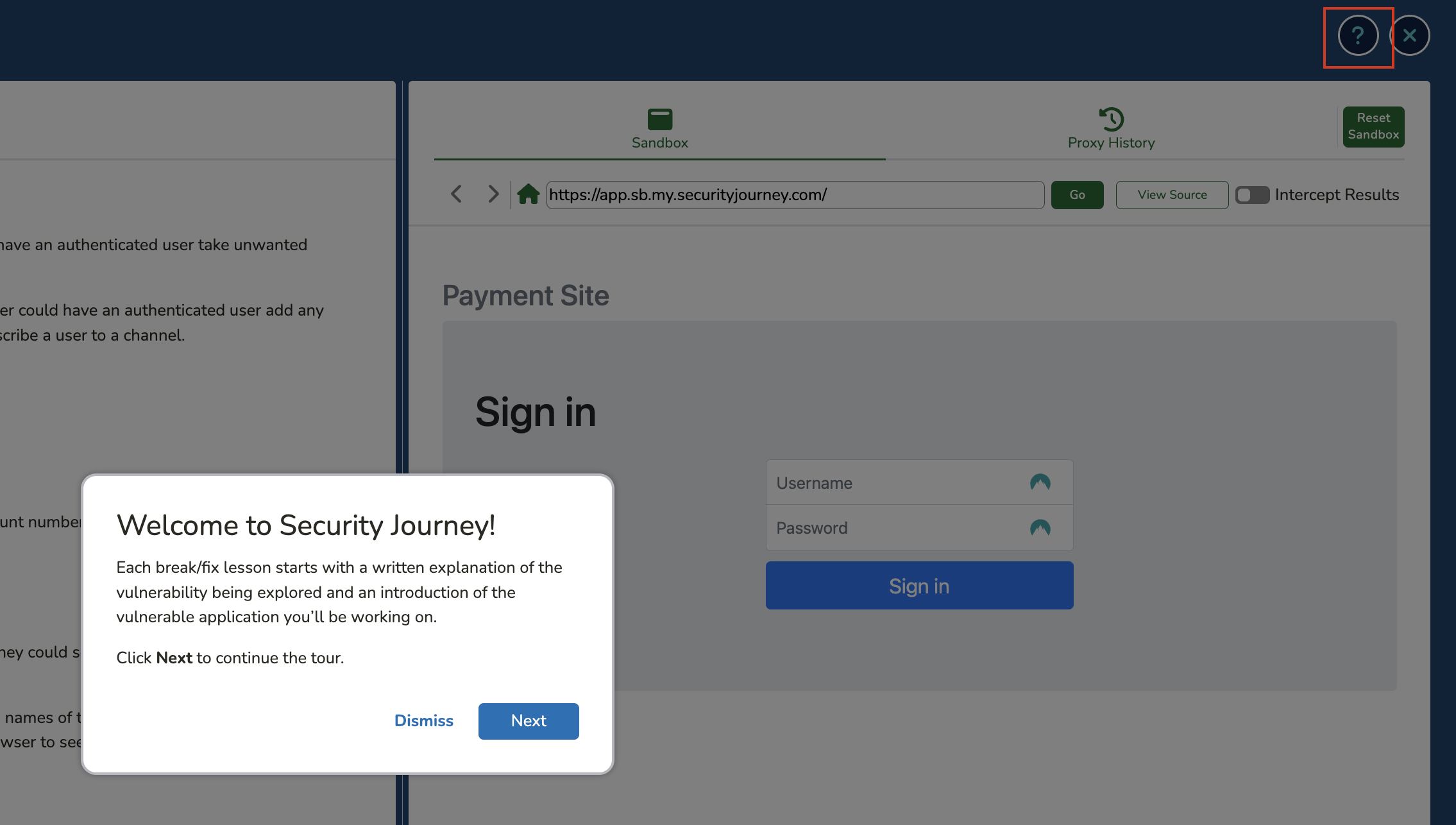Screen dimensions: 1456x825
Task: Switch to the Sandbox tab
Action: (659, 130)
